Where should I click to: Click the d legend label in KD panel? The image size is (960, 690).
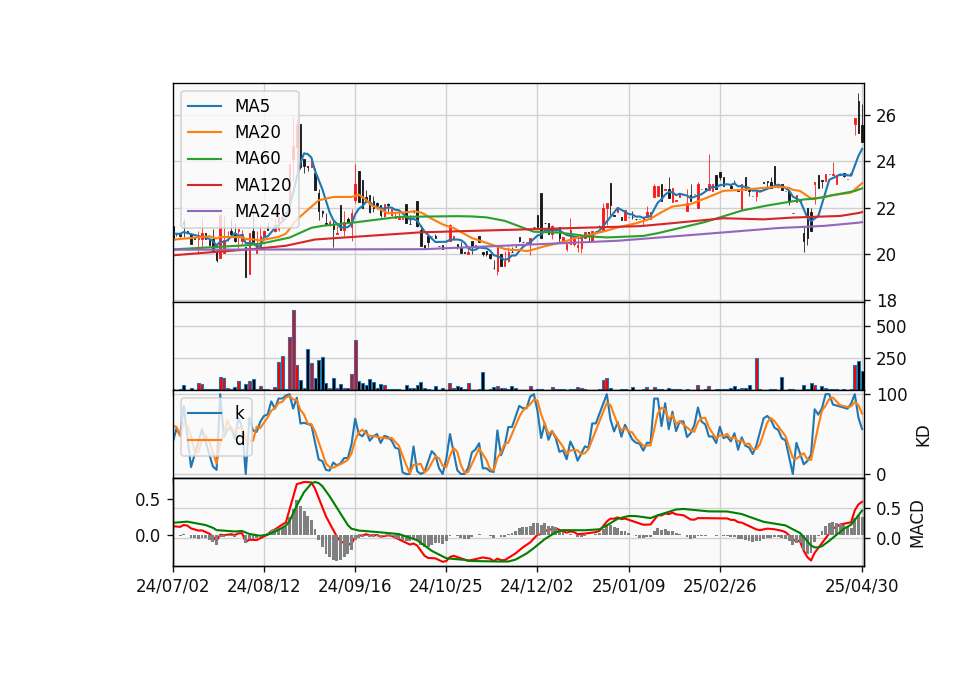coord(240,439)
